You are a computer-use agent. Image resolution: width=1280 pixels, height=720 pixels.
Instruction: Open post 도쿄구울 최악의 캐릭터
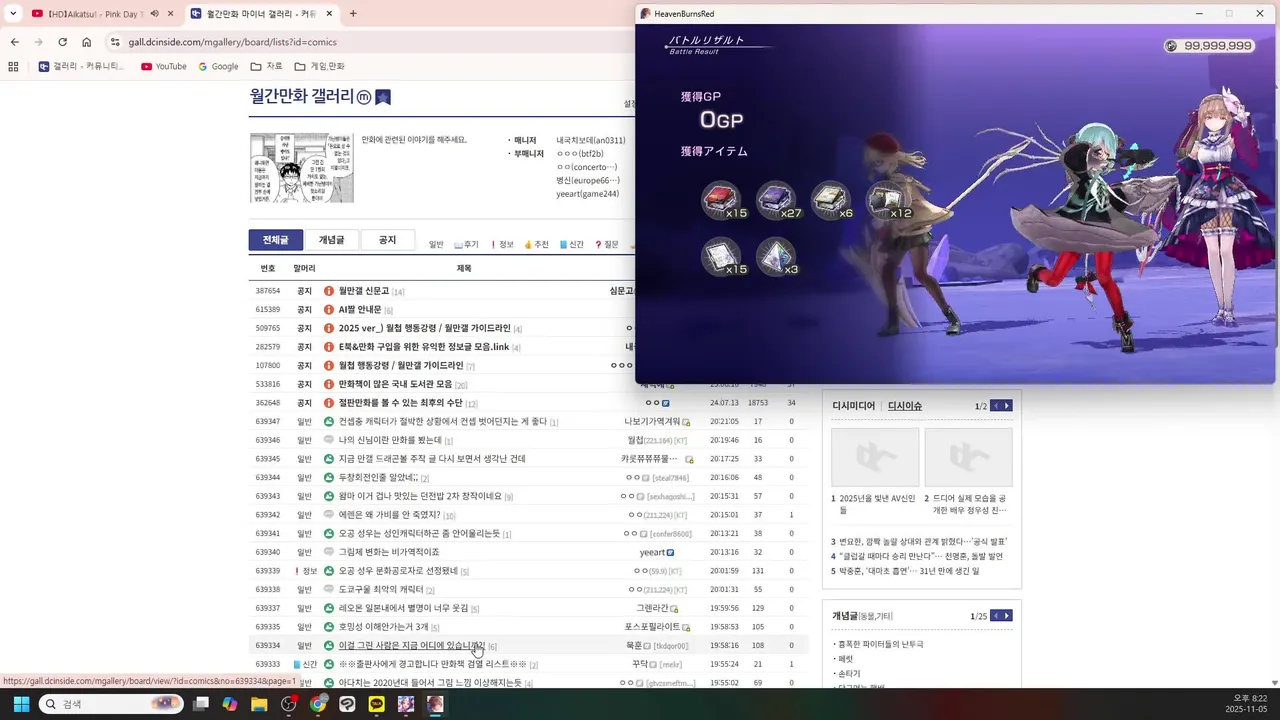381,590
